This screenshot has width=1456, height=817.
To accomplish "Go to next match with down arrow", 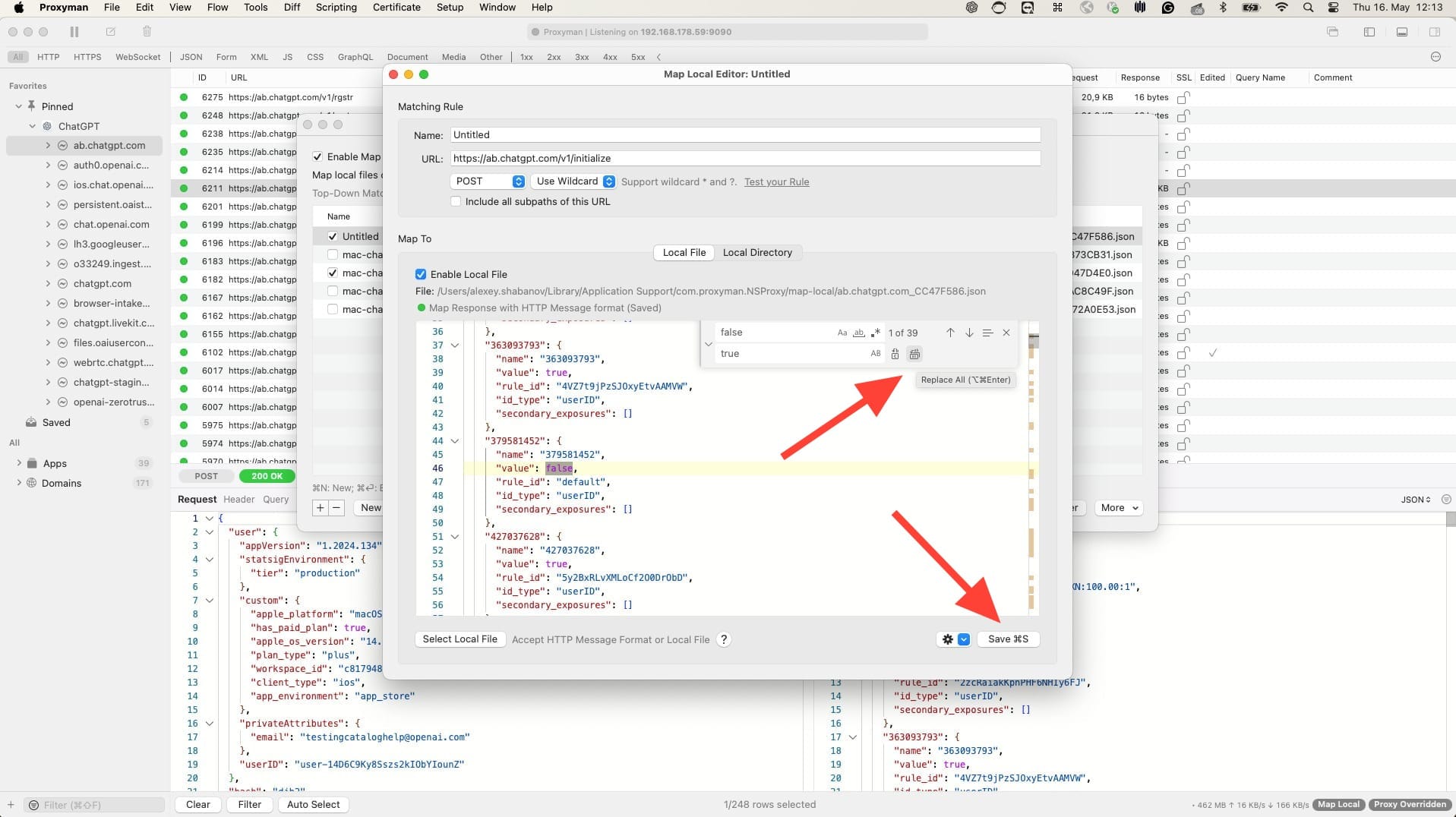I will point(969,333).
